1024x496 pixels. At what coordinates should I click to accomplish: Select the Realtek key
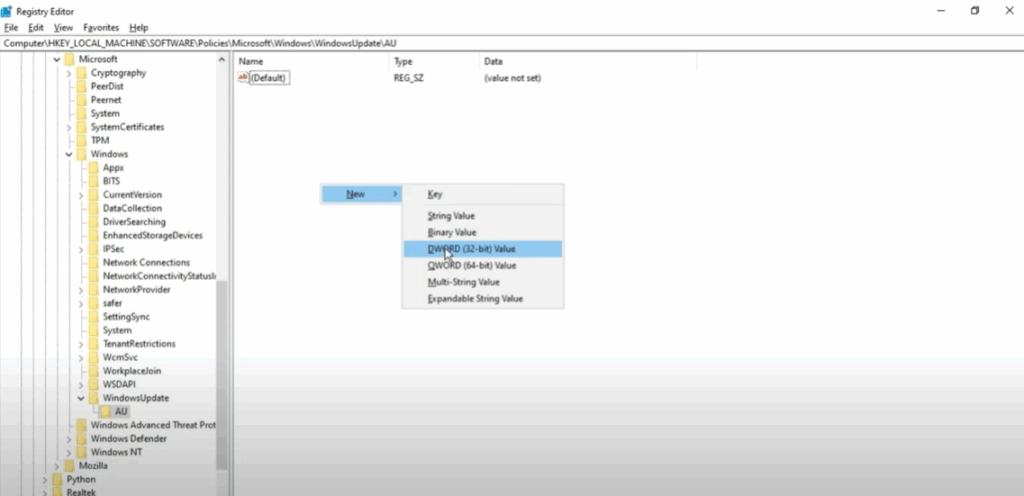(x=81, y=492)
